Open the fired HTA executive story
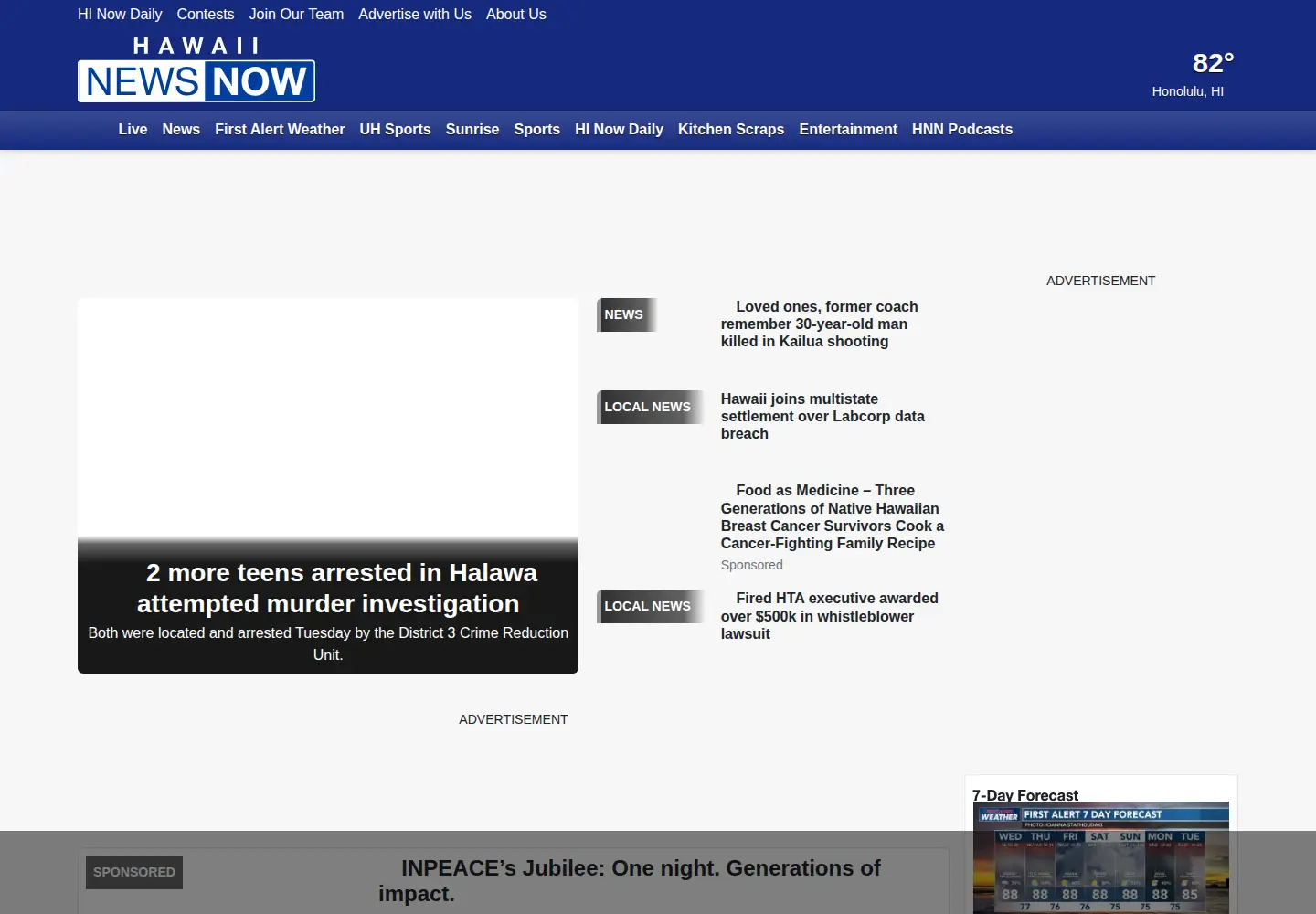 coord(829,616)
